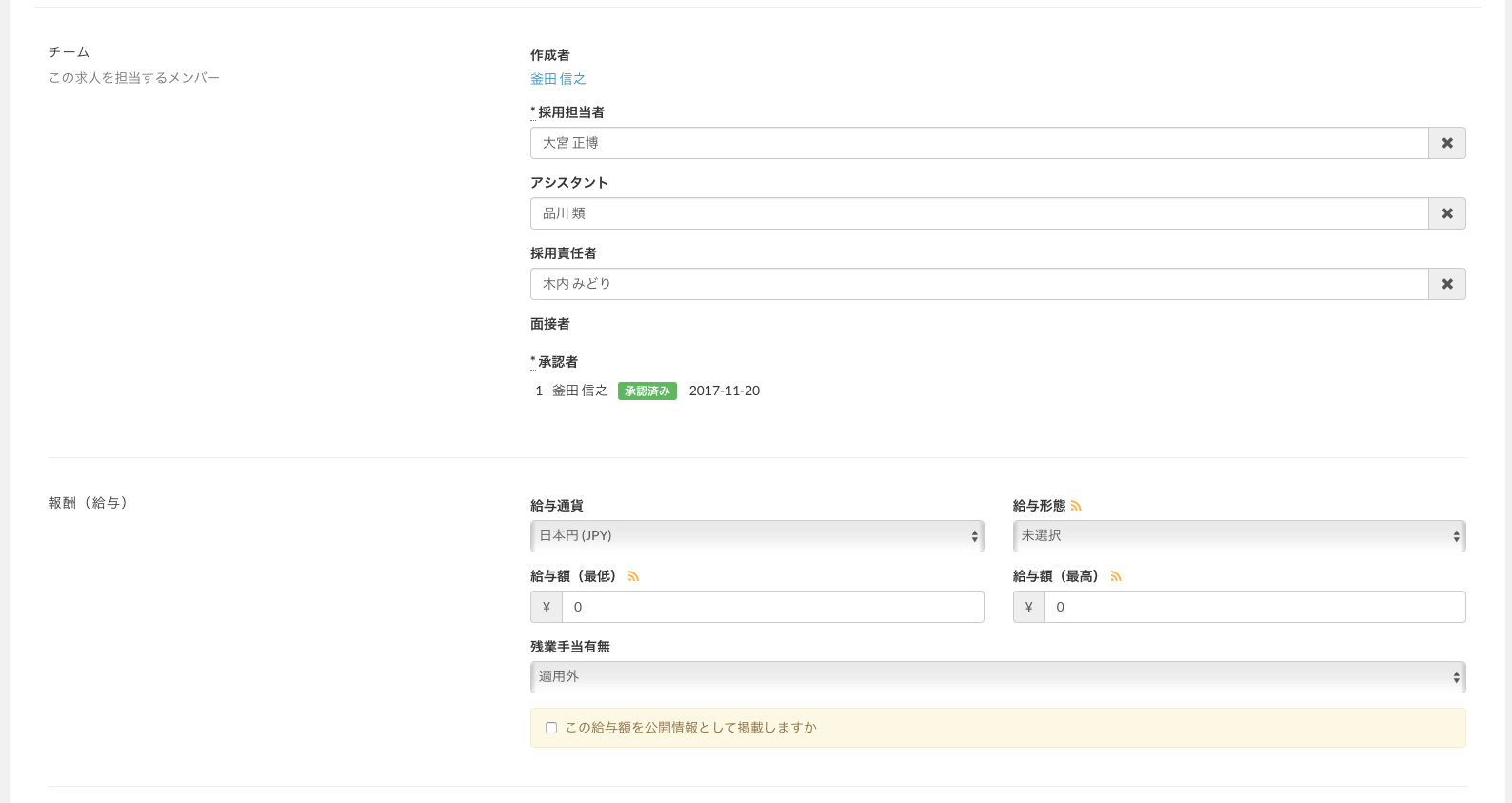This screenshot has height=803, width=1512.
Task: Enable publishing salary as public information
Action: coord(551,728)
